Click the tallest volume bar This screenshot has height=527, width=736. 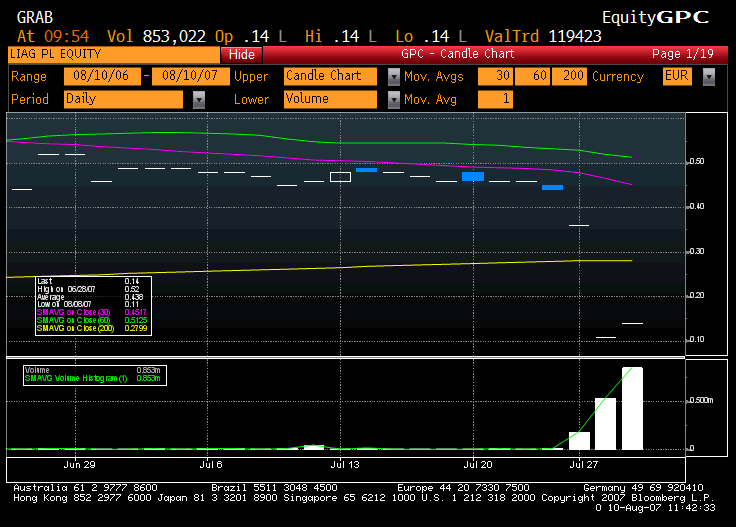(x=632, y=408)
